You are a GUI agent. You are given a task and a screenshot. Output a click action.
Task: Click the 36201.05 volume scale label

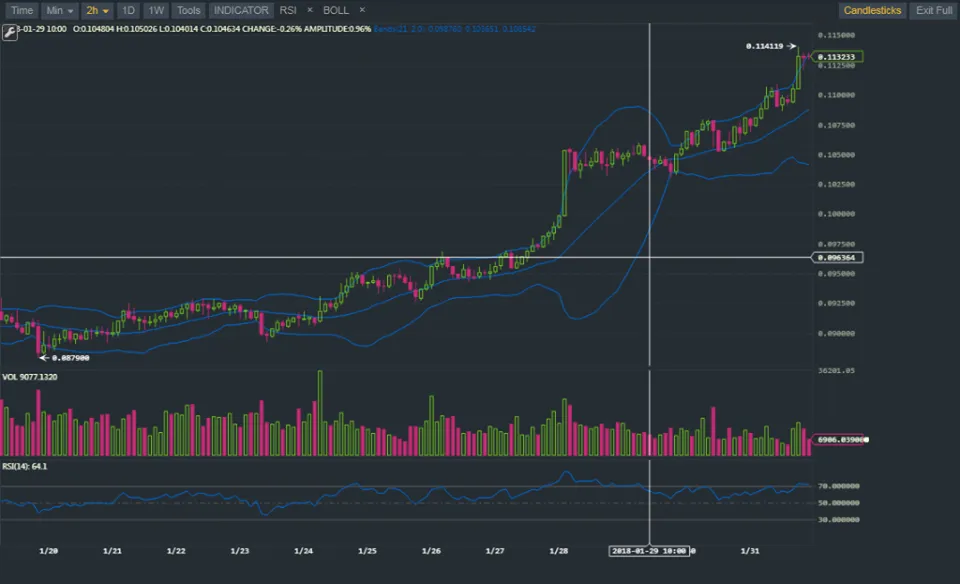(836, 370)
